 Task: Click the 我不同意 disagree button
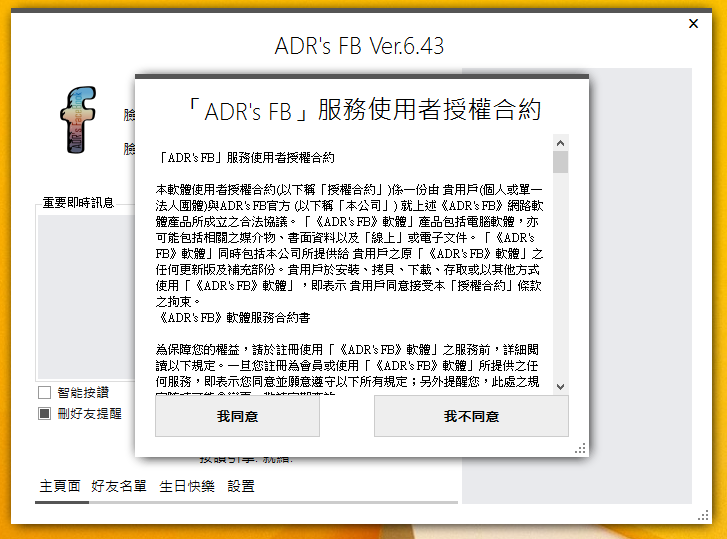click(x=471, y=416)
